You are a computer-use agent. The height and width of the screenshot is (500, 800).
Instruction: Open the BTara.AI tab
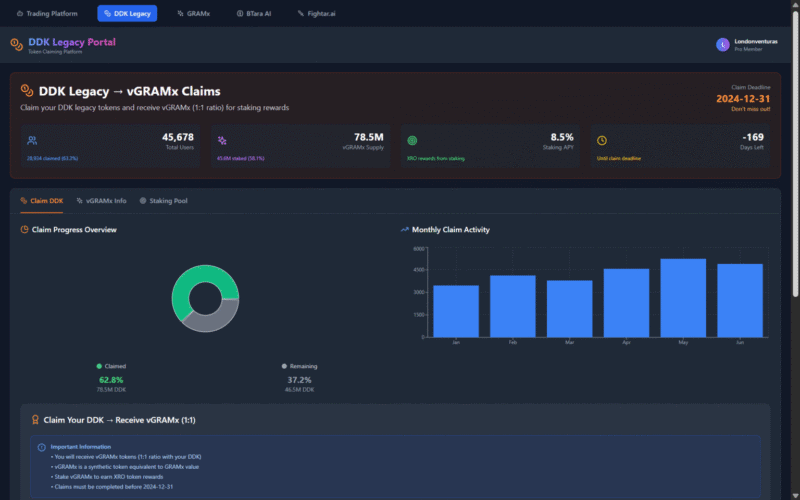coord(254,14)
